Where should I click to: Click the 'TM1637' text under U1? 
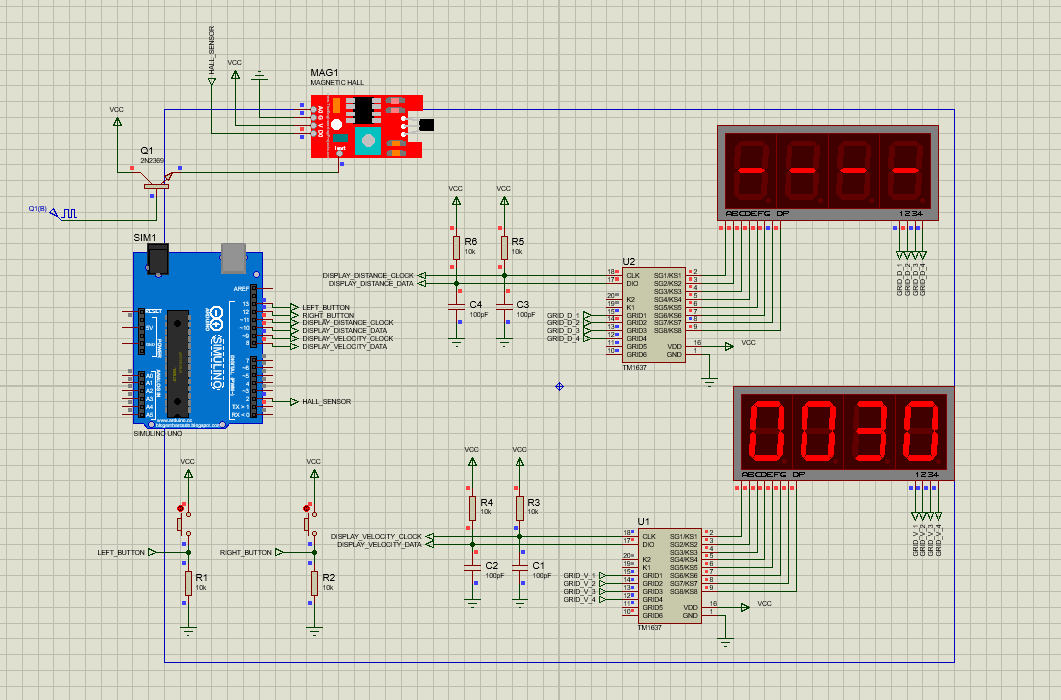(x=650, y=628)
